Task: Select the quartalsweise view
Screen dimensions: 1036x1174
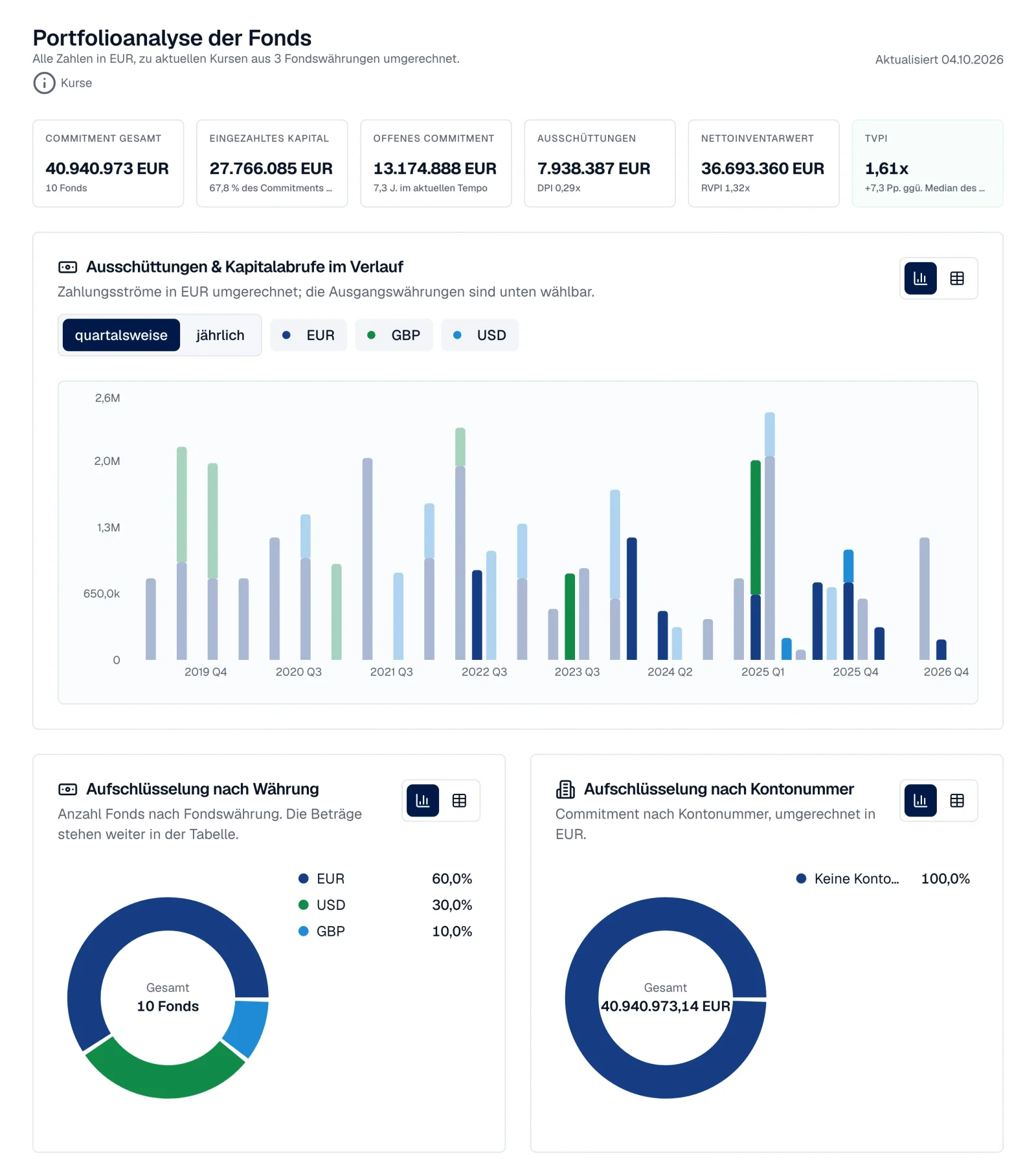Action: point(121,335)
